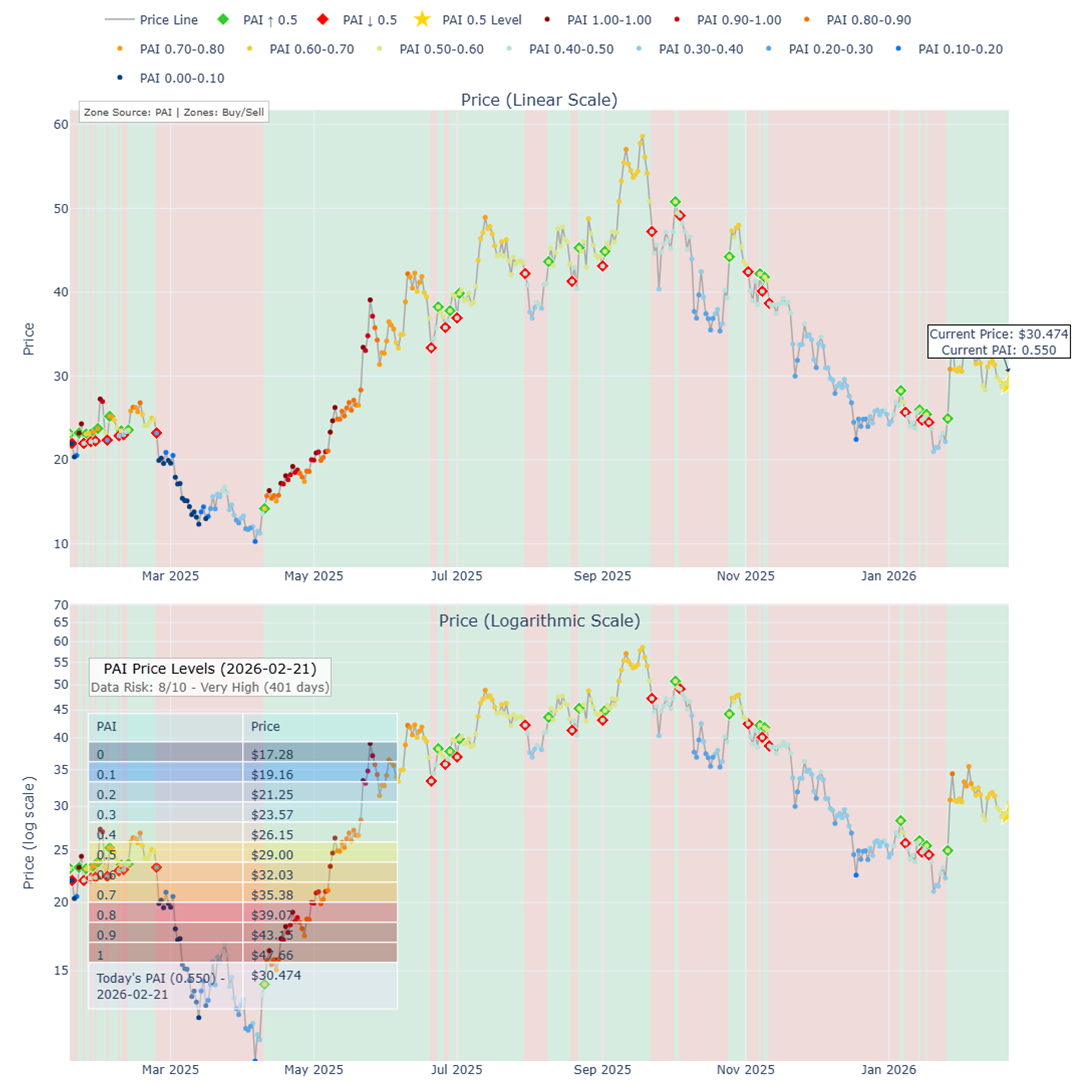Click the dark blue PAI 0.00-0.10 legend dot

[119, 77]
